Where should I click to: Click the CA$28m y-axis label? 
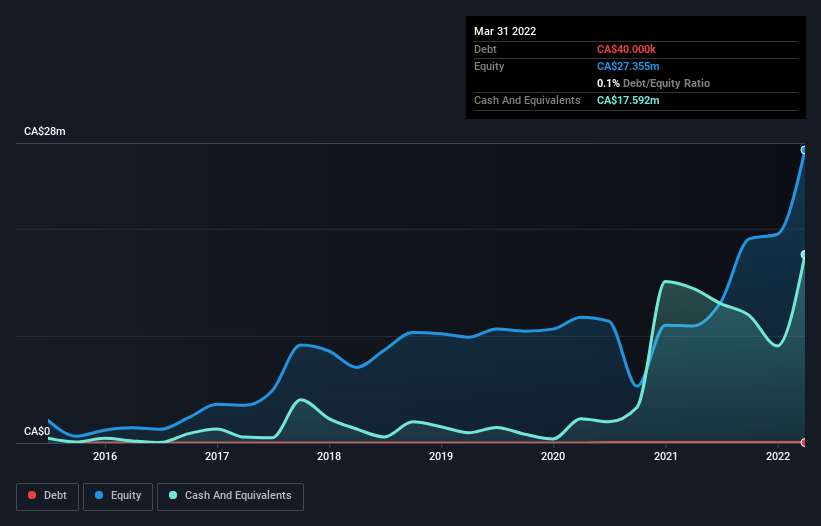45,131
